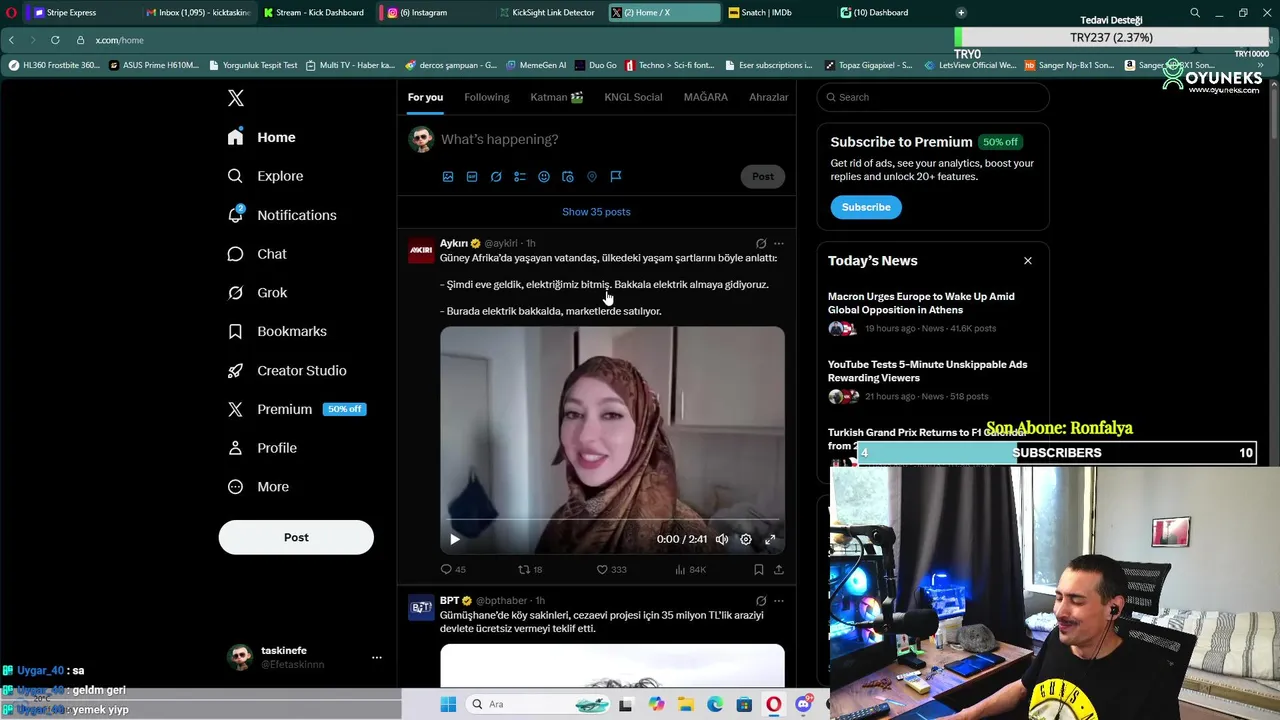The height and width of the screenshot is (720, 1280).
Task: View analytics of Aykırı post (84K)
Action: click(x=690, y=569)
